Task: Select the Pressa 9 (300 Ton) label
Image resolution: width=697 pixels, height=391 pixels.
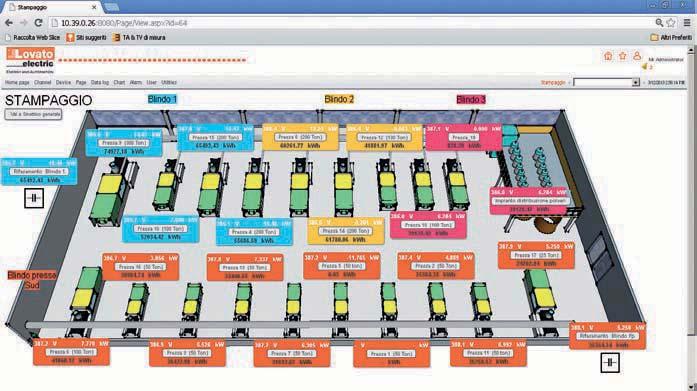Action: tap(124, 143)
